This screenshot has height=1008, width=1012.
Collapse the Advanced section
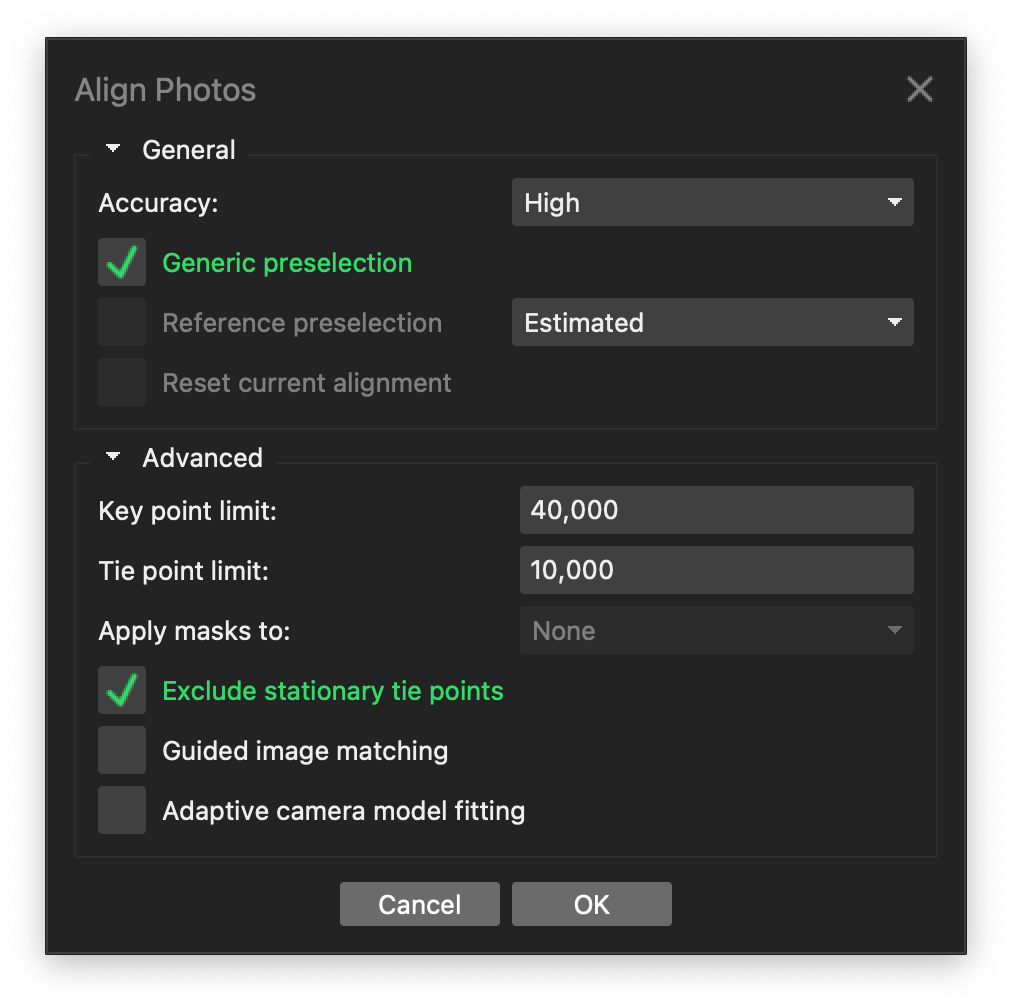(x=113, y=457)
